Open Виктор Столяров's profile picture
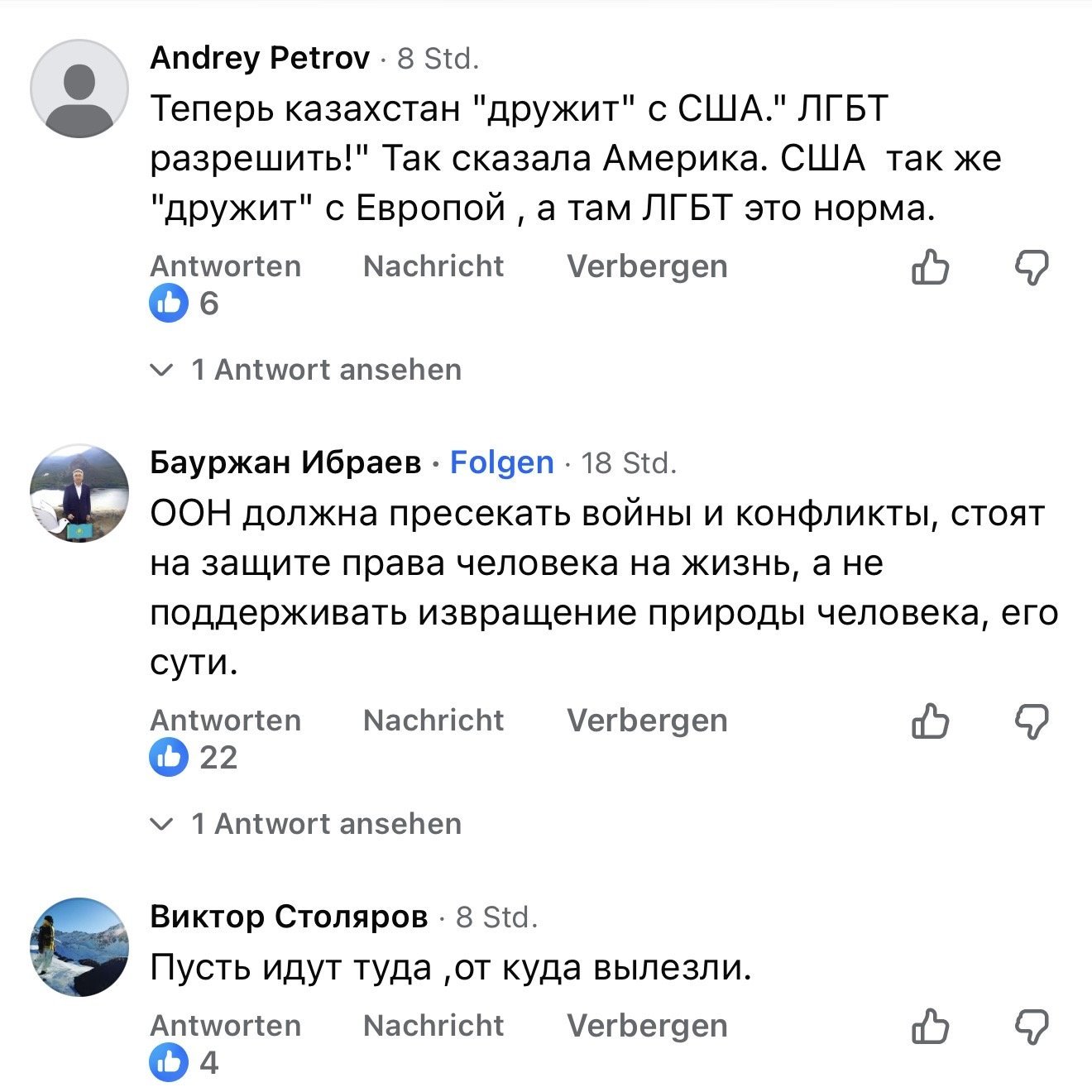This screenshot has height=1092, width=1092. [79, 947]
